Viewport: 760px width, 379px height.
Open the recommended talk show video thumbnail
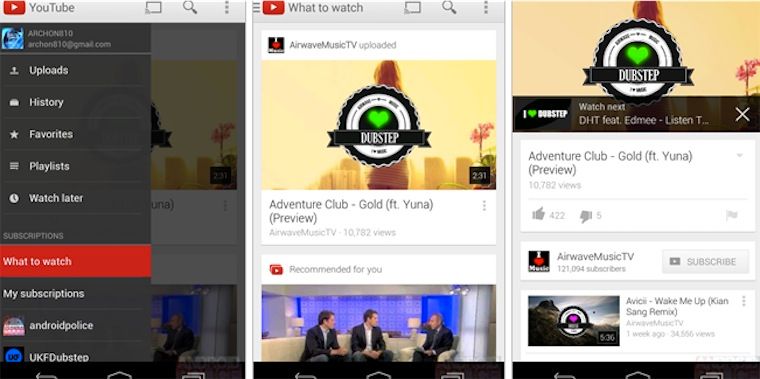tap(379, 323)
